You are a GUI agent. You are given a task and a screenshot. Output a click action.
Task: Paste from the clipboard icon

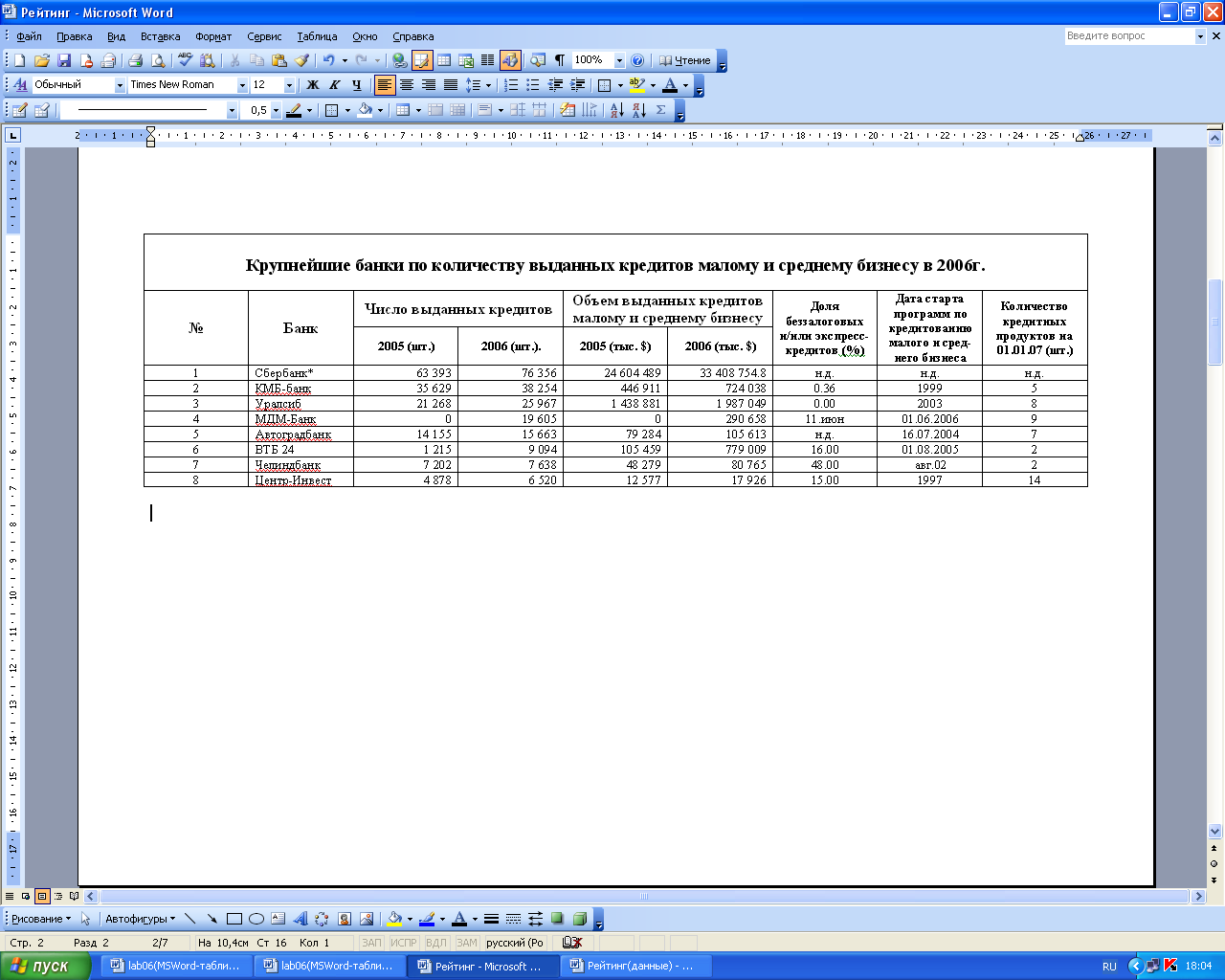(x=278, y=60)
